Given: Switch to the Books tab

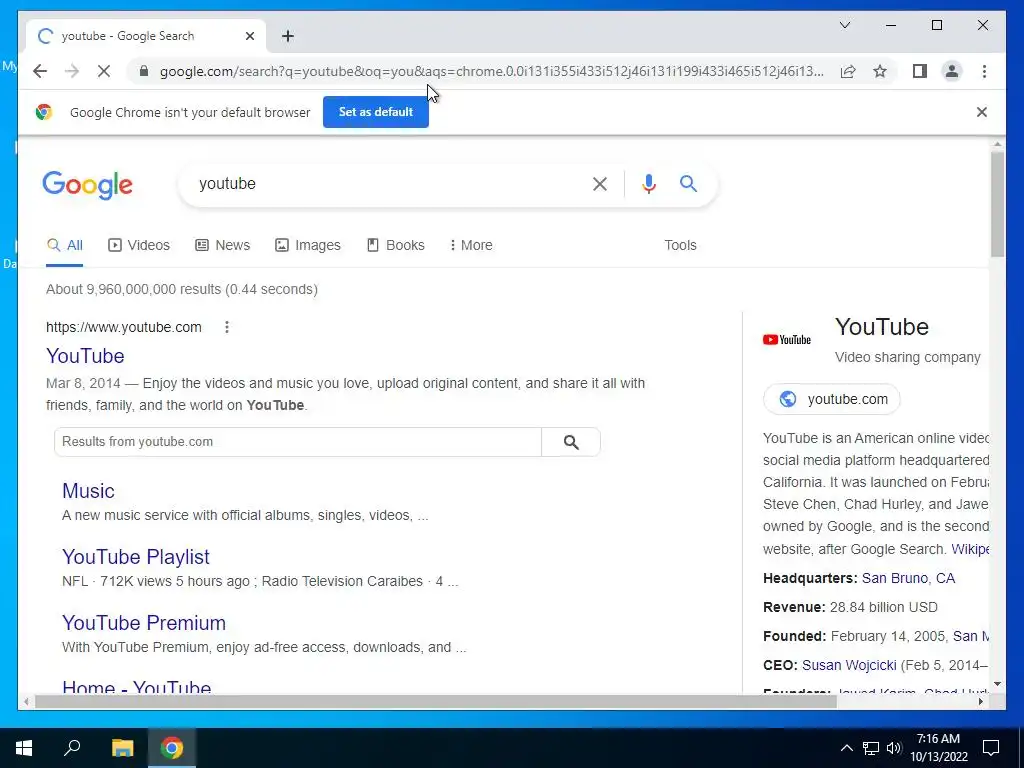Looking at the screenshot, I should coord(395,246).
